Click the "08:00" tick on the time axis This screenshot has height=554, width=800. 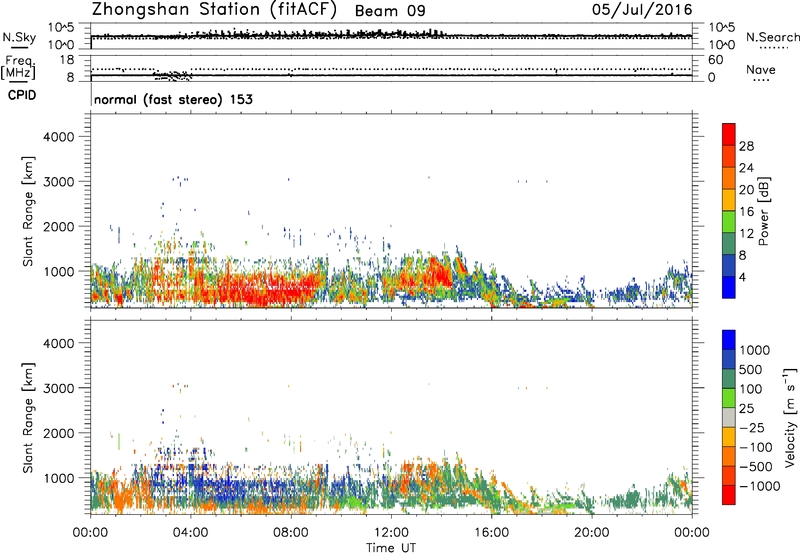click(291, 533)
